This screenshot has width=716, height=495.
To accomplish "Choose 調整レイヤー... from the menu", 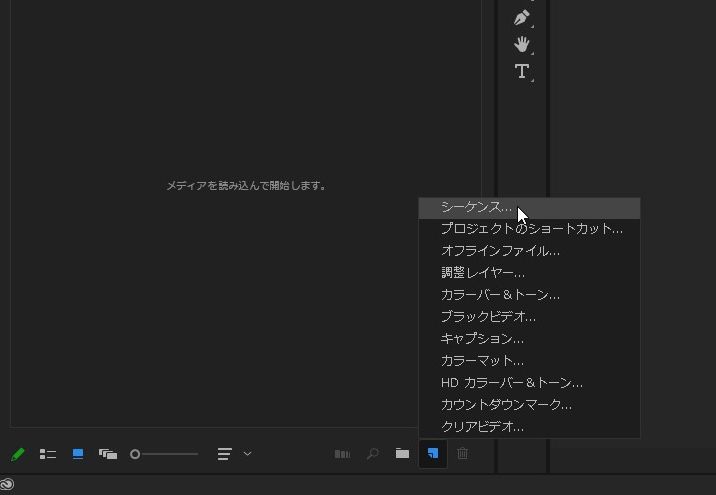I will pyautogui.click(x=483, y=272).
